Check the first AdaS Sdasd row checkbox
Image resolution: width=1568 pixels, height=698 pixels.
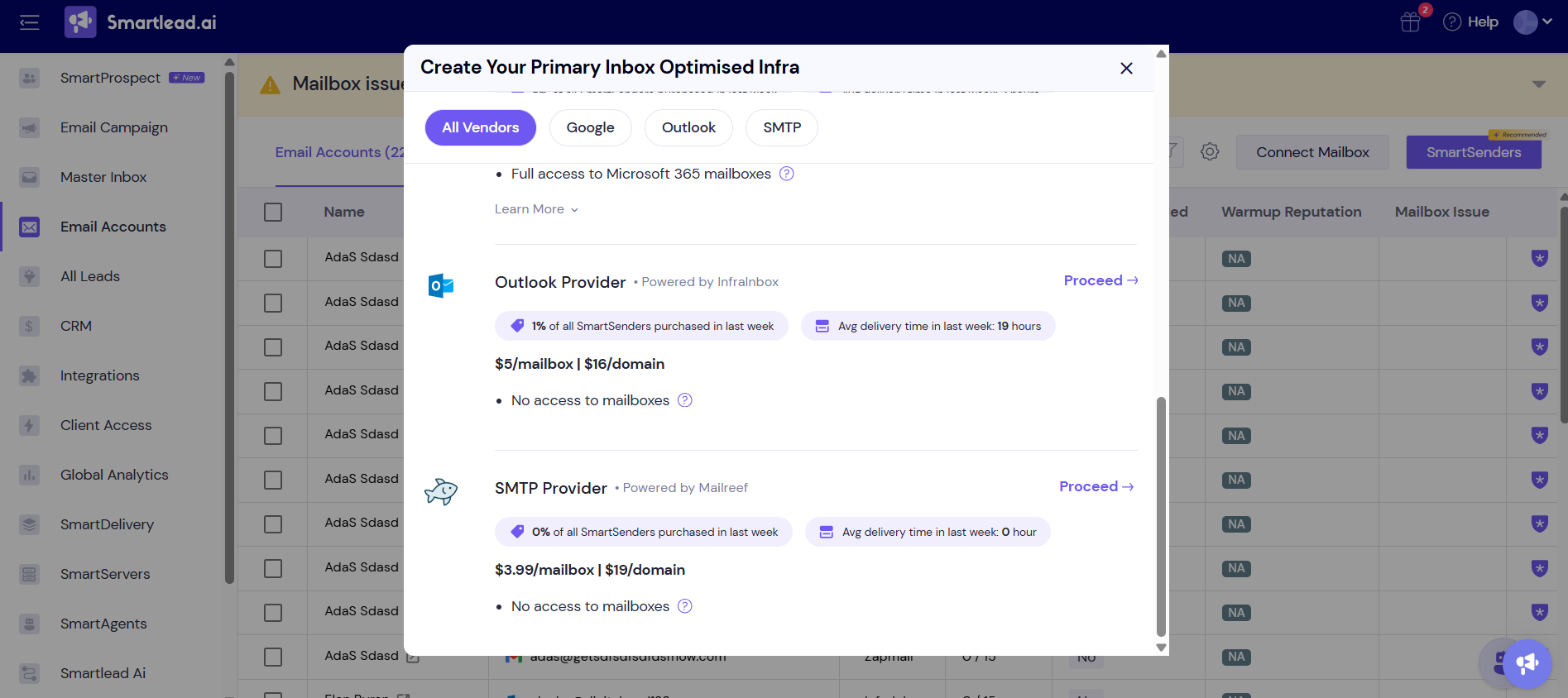click(273, 259)
